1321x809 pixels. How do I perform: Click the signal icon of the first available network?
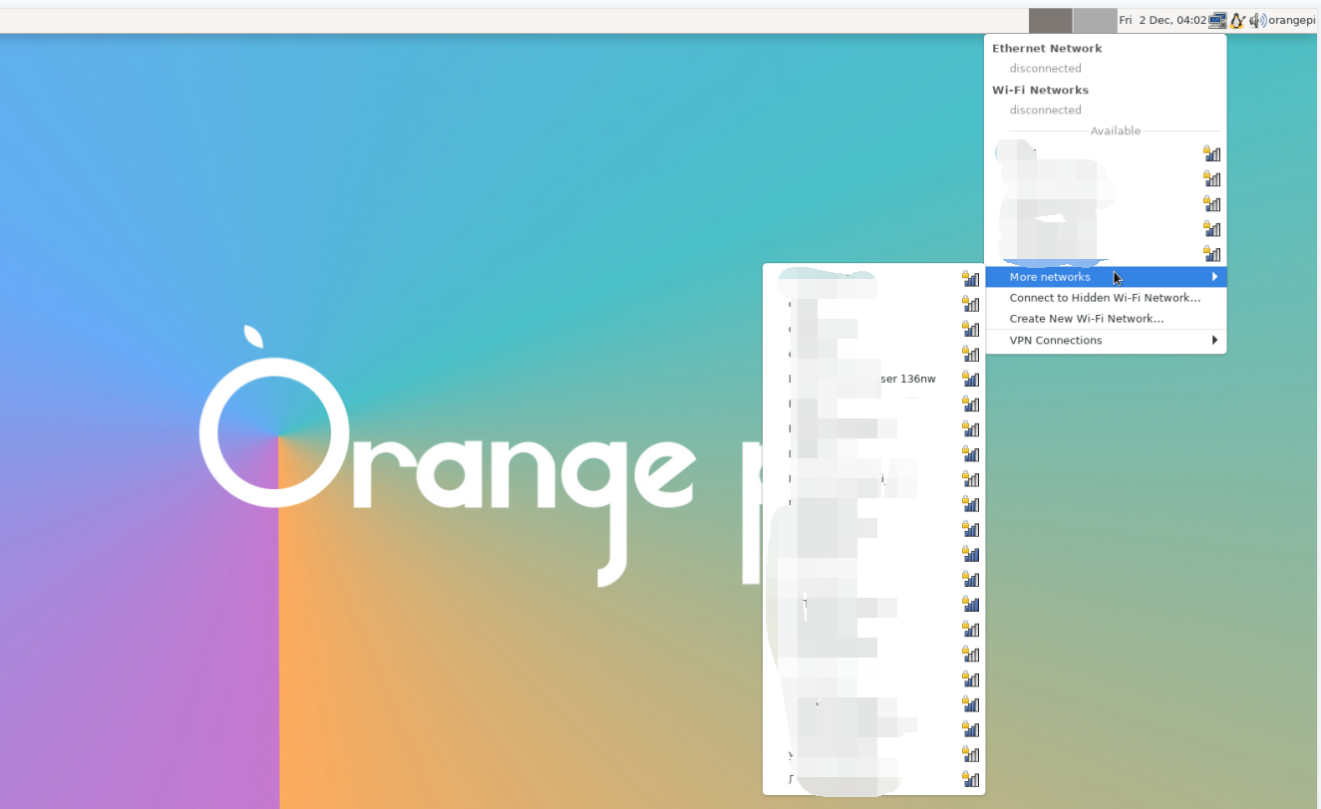tap(1211, 153)
